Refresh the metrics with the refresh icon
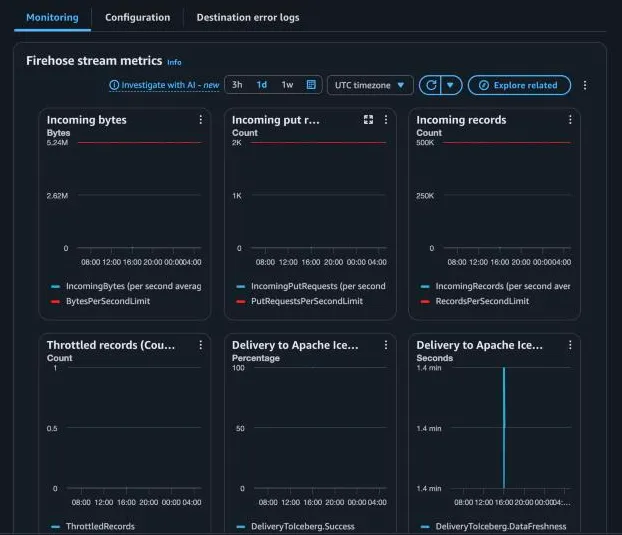This screenshot has width=622, height=535. (431, 85)
